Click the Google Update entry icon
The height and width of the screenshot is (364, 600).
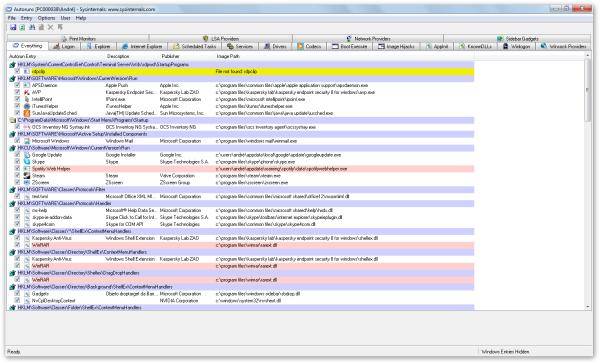pyautogui.click(x=27, y=155)
